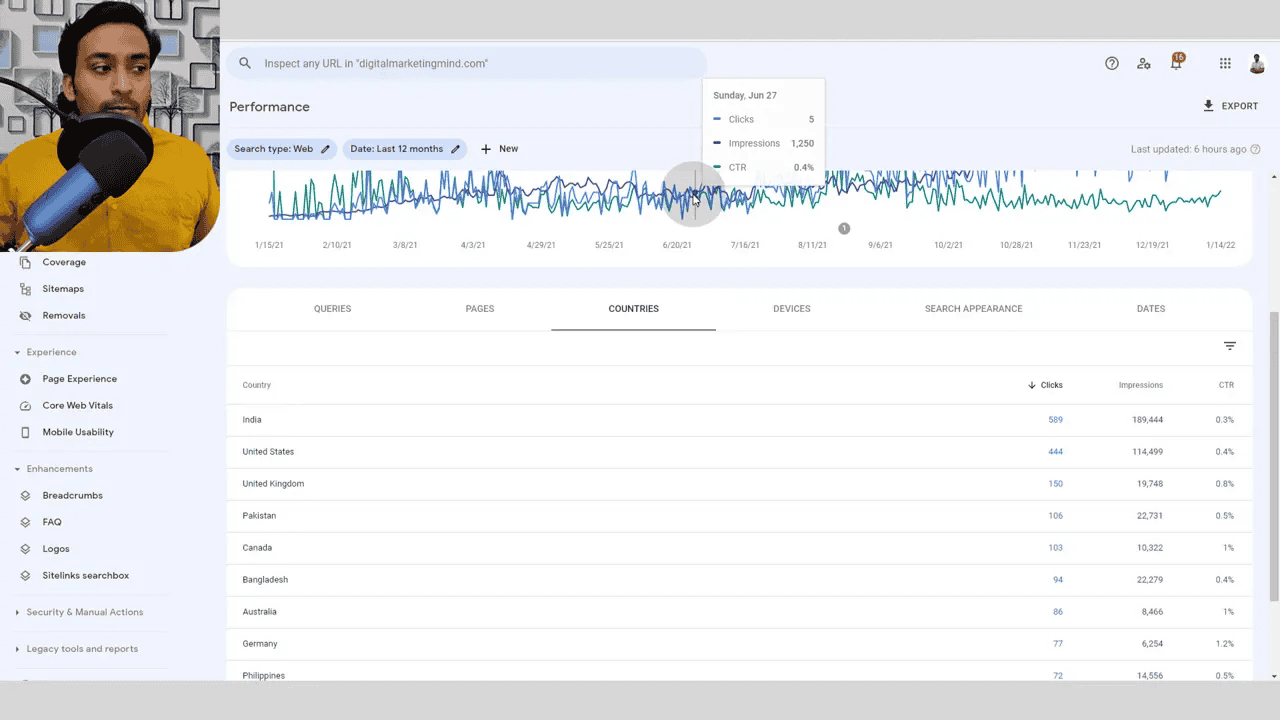Open the Search type: Web filter
The width and height of the screenshot is (1280, 720).
pos(282,148)
